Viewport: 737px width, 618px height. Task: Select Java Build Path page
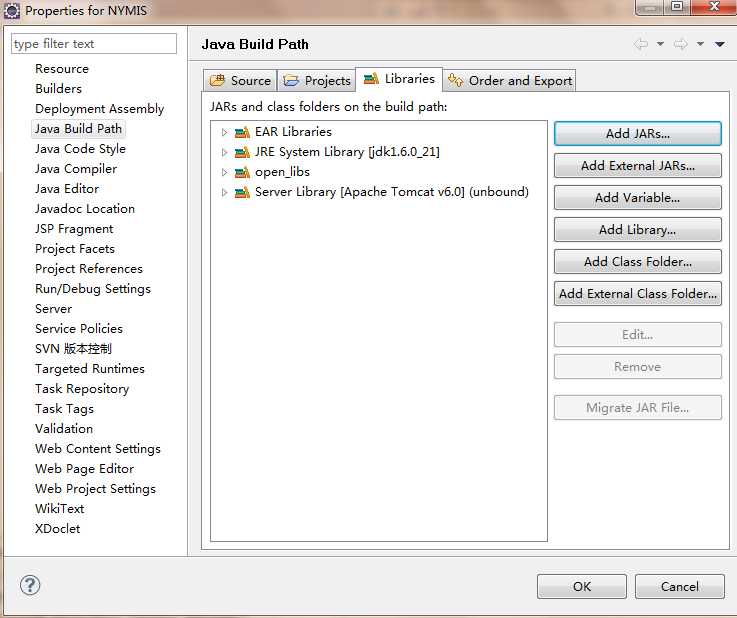pyautogui.click(x=78, y=129)
